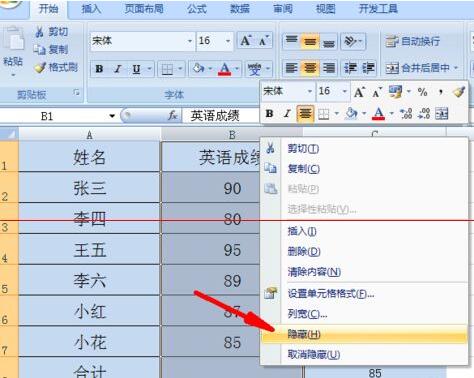
Task: Toggle bold in the ribbon font group
Action: [x=99, y=69]
